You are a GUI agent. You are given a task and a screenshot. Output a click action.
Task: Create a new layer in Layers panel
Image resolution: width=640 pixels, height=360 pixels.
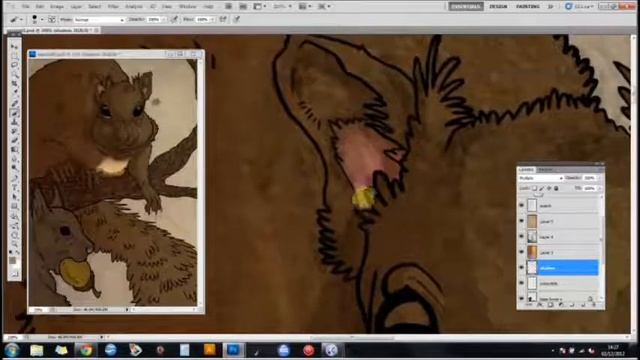point(583,305)
